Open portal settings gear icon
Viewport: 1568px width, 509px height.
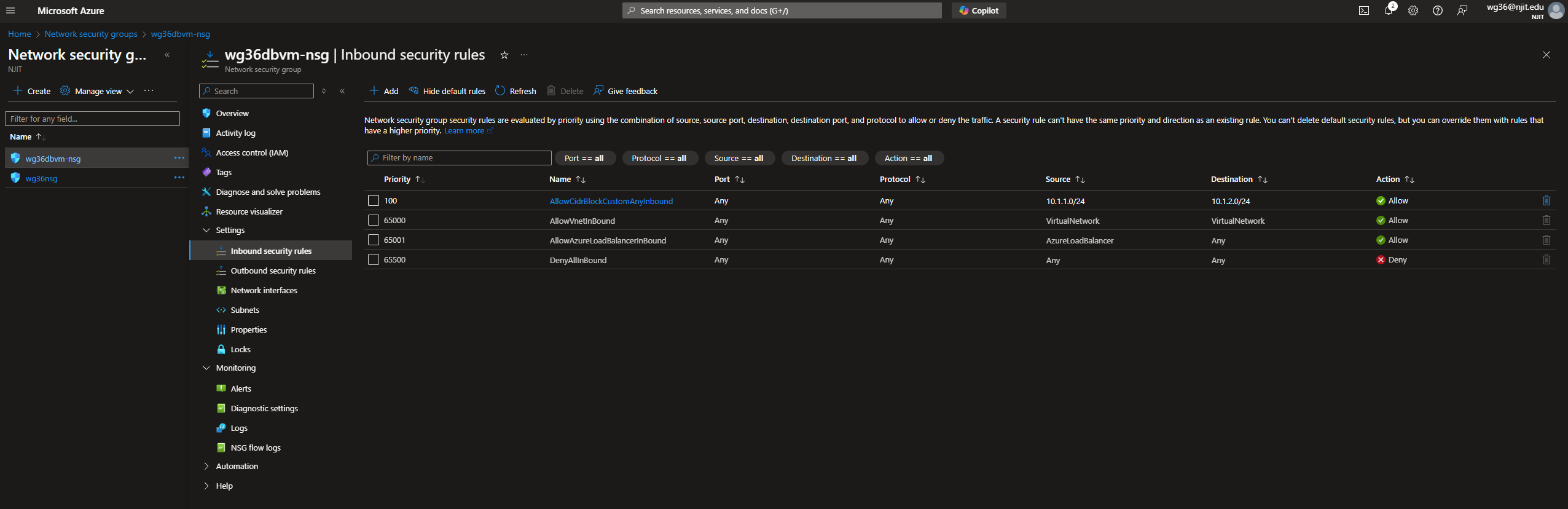(1413, 10)
